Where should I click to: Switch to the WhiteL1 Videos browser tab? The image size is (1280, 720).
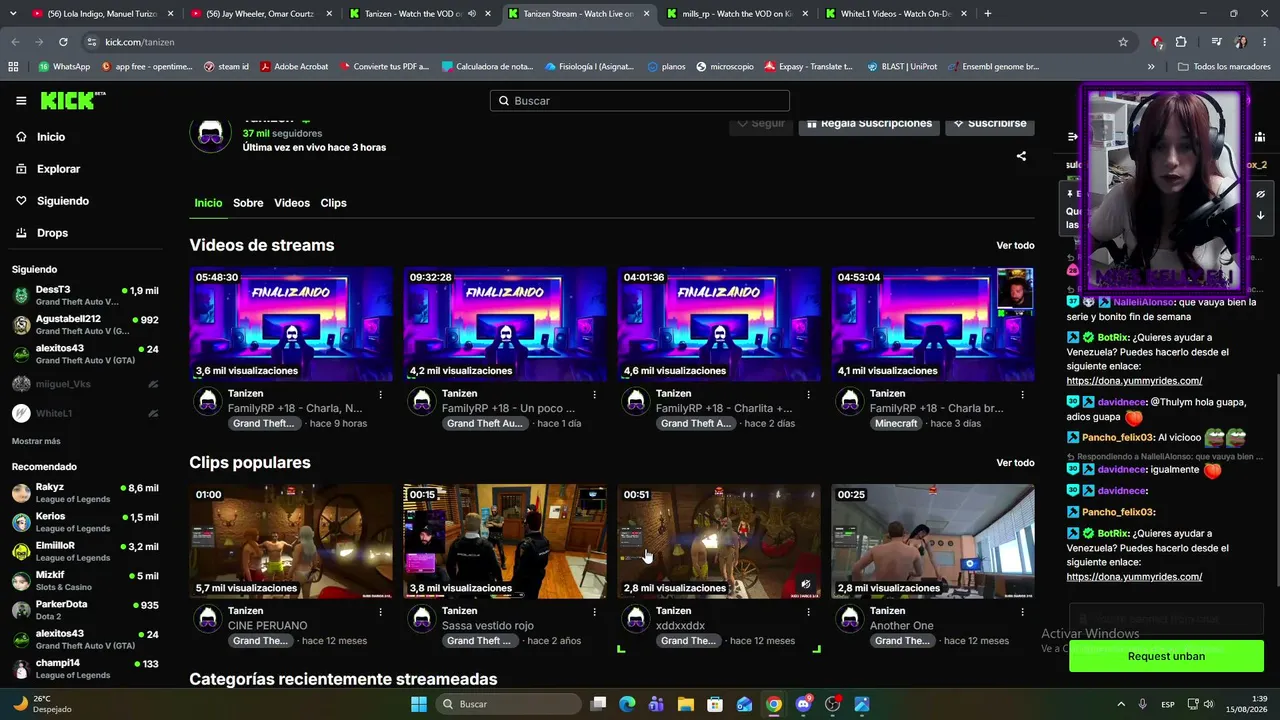[895, 14]
